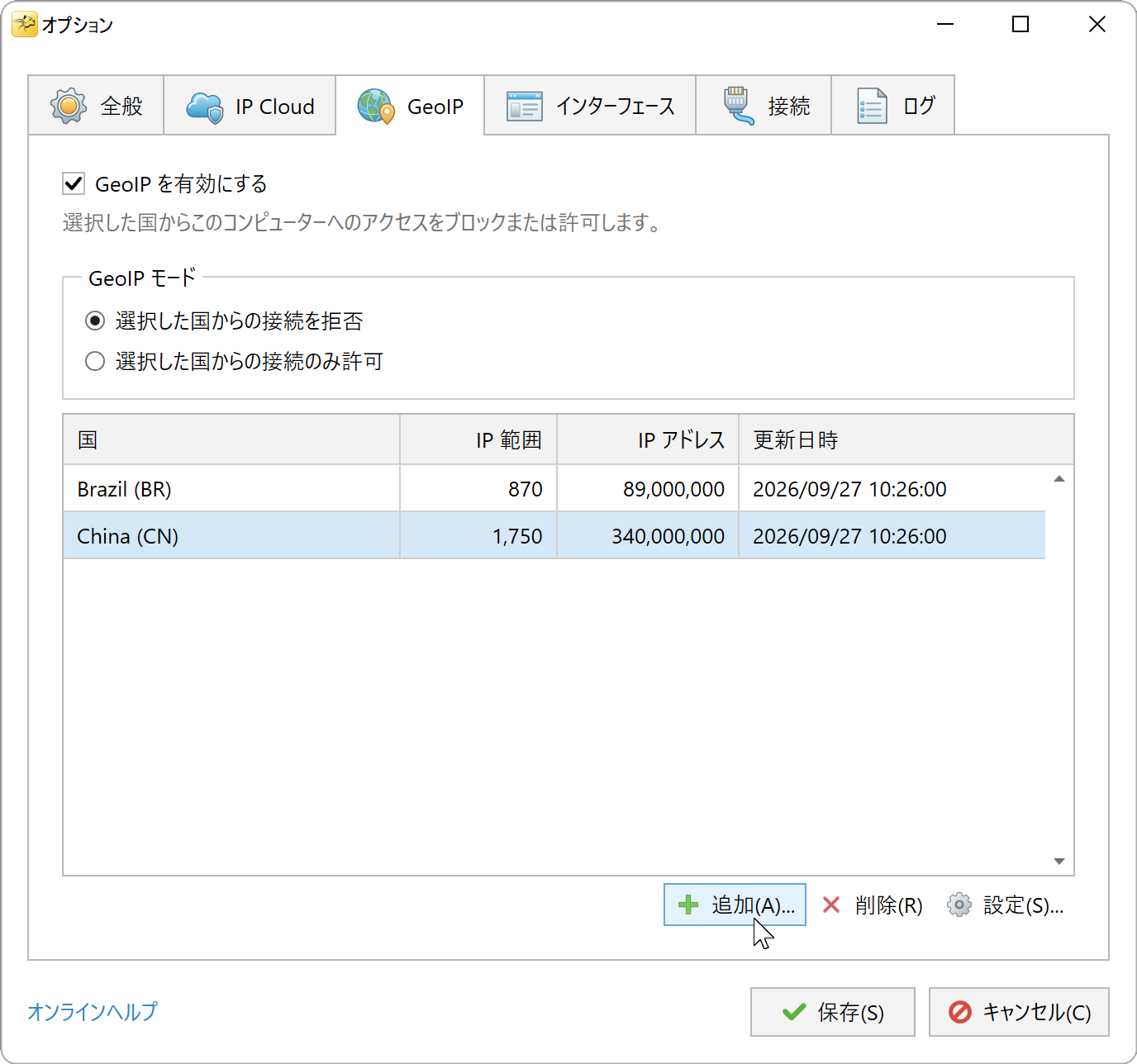Viewport: 1137px width, 1064px height.
Task: Select the China (CN) row
Action: tap(554, 535)
